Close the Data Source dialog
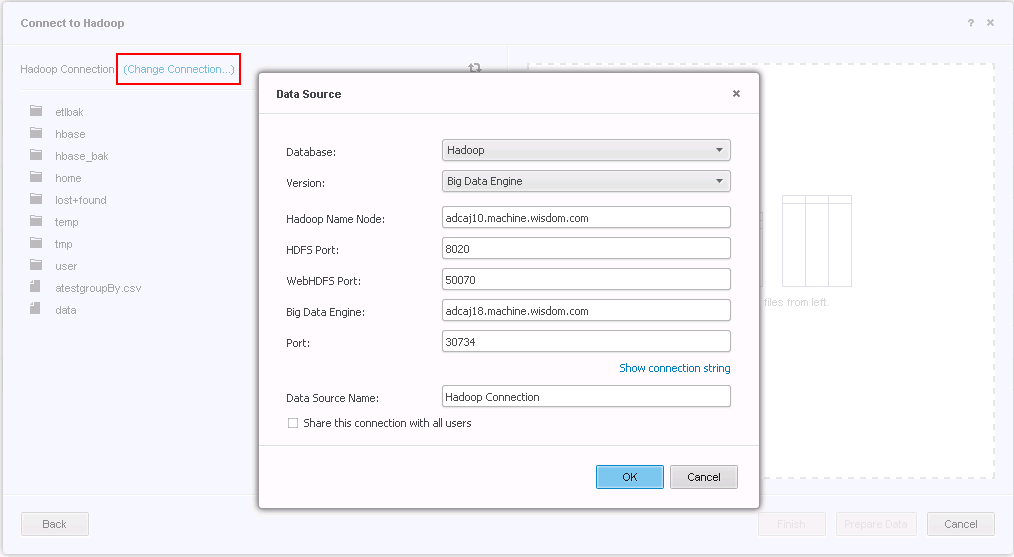The height and width of the screenshot is (557, 1014). pos(736,94)
